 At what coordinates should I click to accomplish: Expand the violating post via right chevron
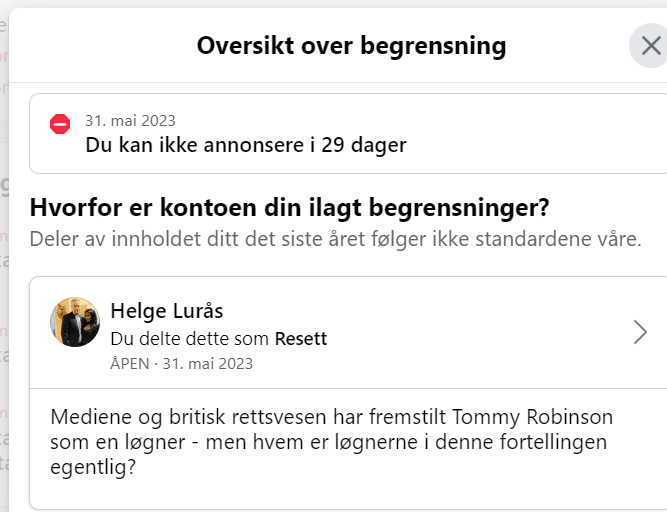pos(640,332)
